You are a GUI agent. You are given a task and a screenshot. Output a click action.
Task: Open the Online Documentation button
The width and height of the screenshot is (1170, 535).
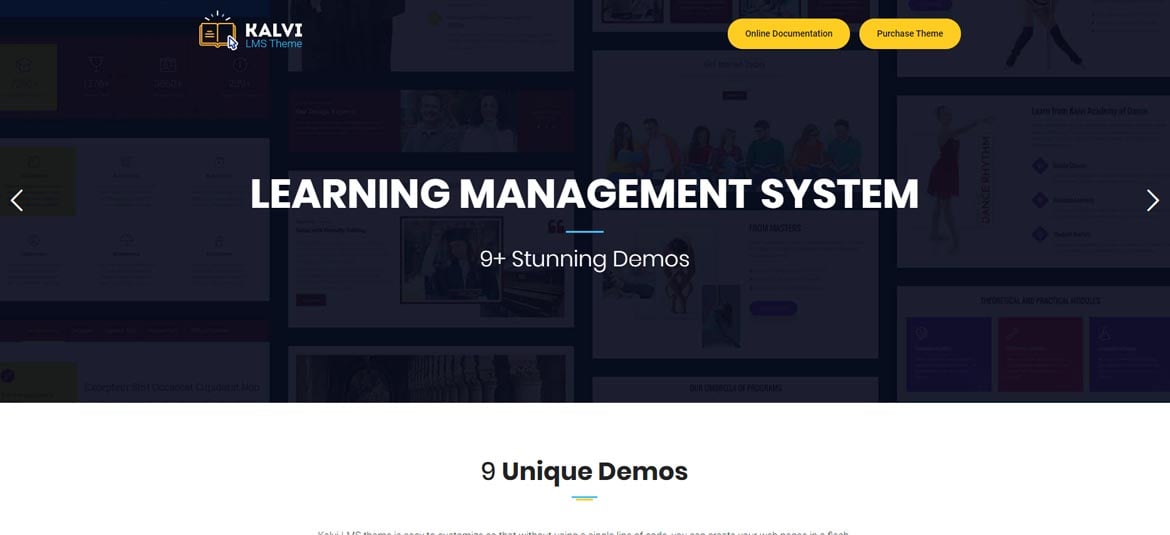(x=789, y=34)
